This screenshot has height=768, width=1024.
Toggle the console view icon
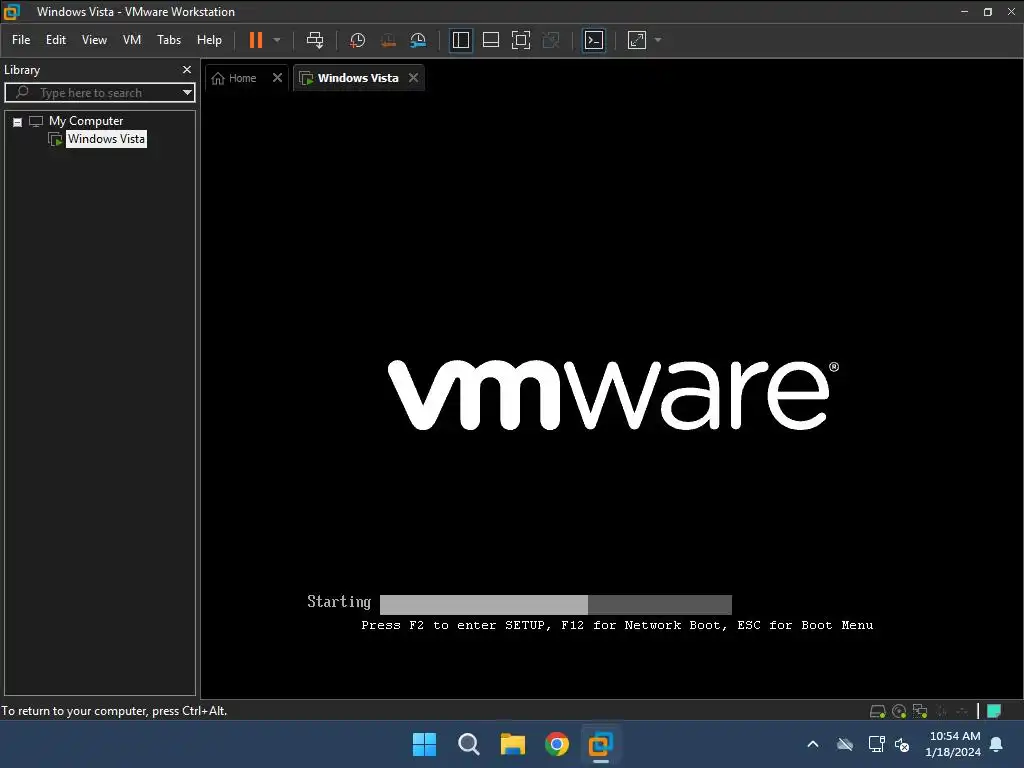[594, 40]
